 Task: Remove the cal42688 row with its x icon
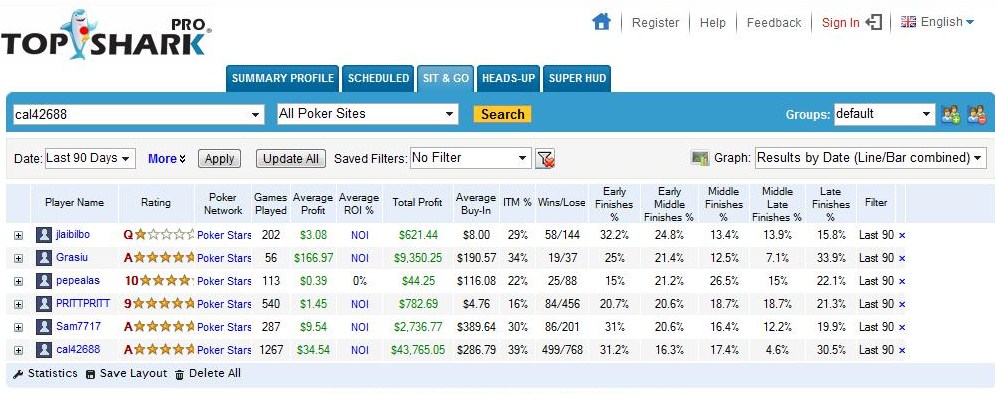pyautogui.click(x=902, y=350)
